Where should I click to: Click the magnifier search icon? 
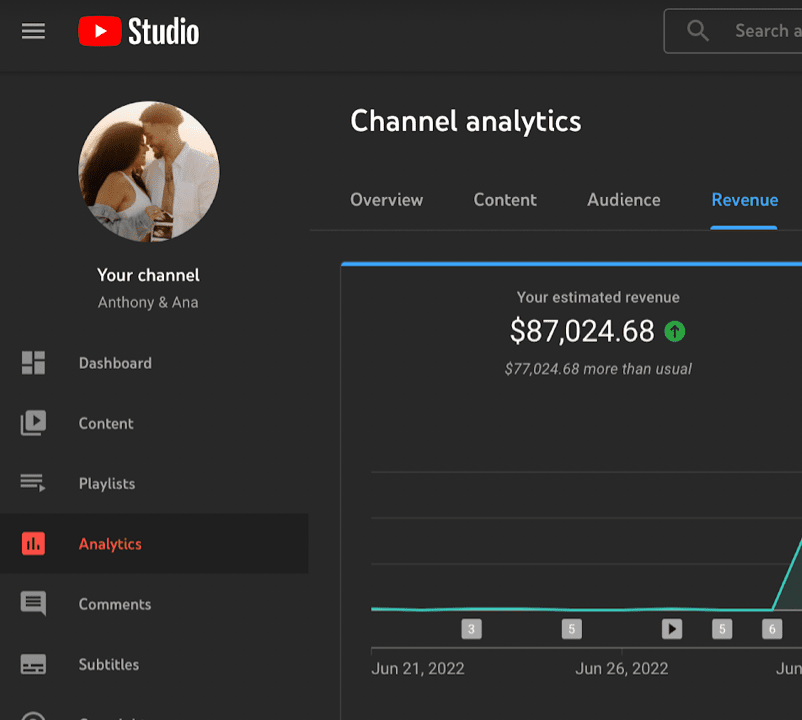click(x=698, y=31)
